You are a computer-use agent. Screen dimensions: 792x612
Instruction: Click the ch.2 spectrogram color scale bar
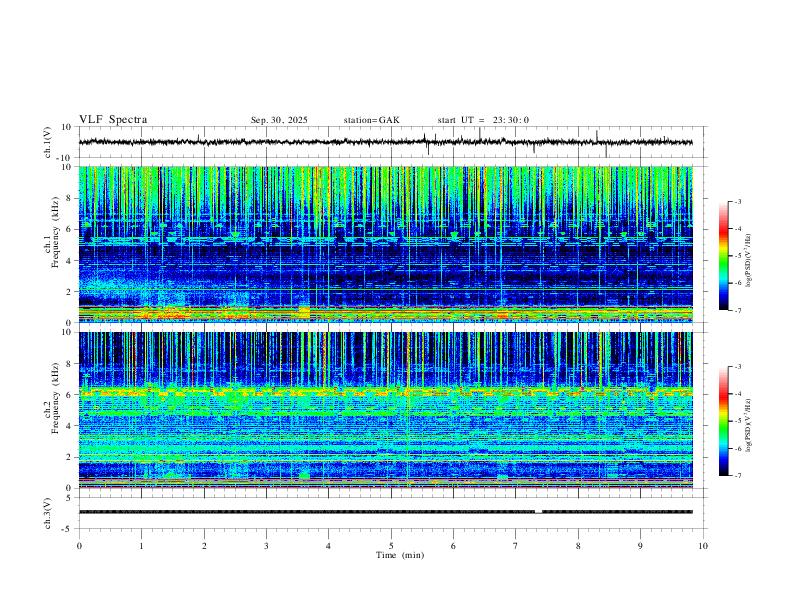[x=724, y=421]
